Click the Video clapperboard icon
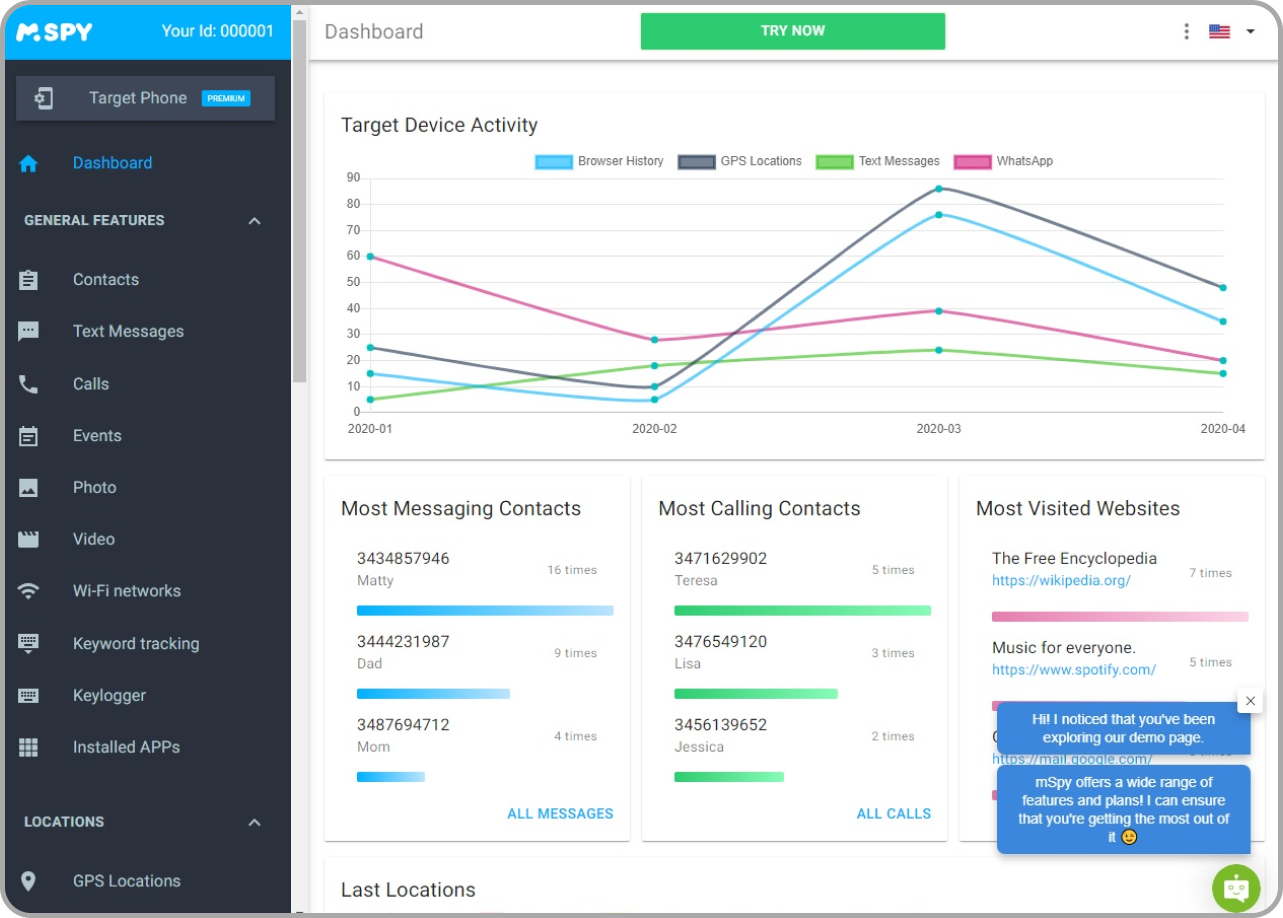The width and height of the screenshot is (1283, 918). 28,539
